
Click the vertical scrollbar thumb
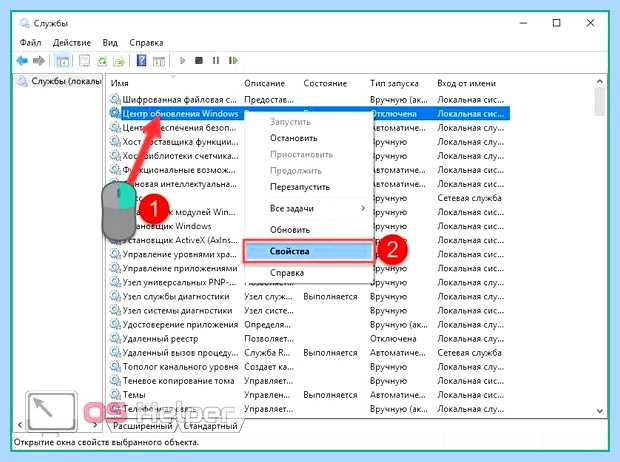599,102
